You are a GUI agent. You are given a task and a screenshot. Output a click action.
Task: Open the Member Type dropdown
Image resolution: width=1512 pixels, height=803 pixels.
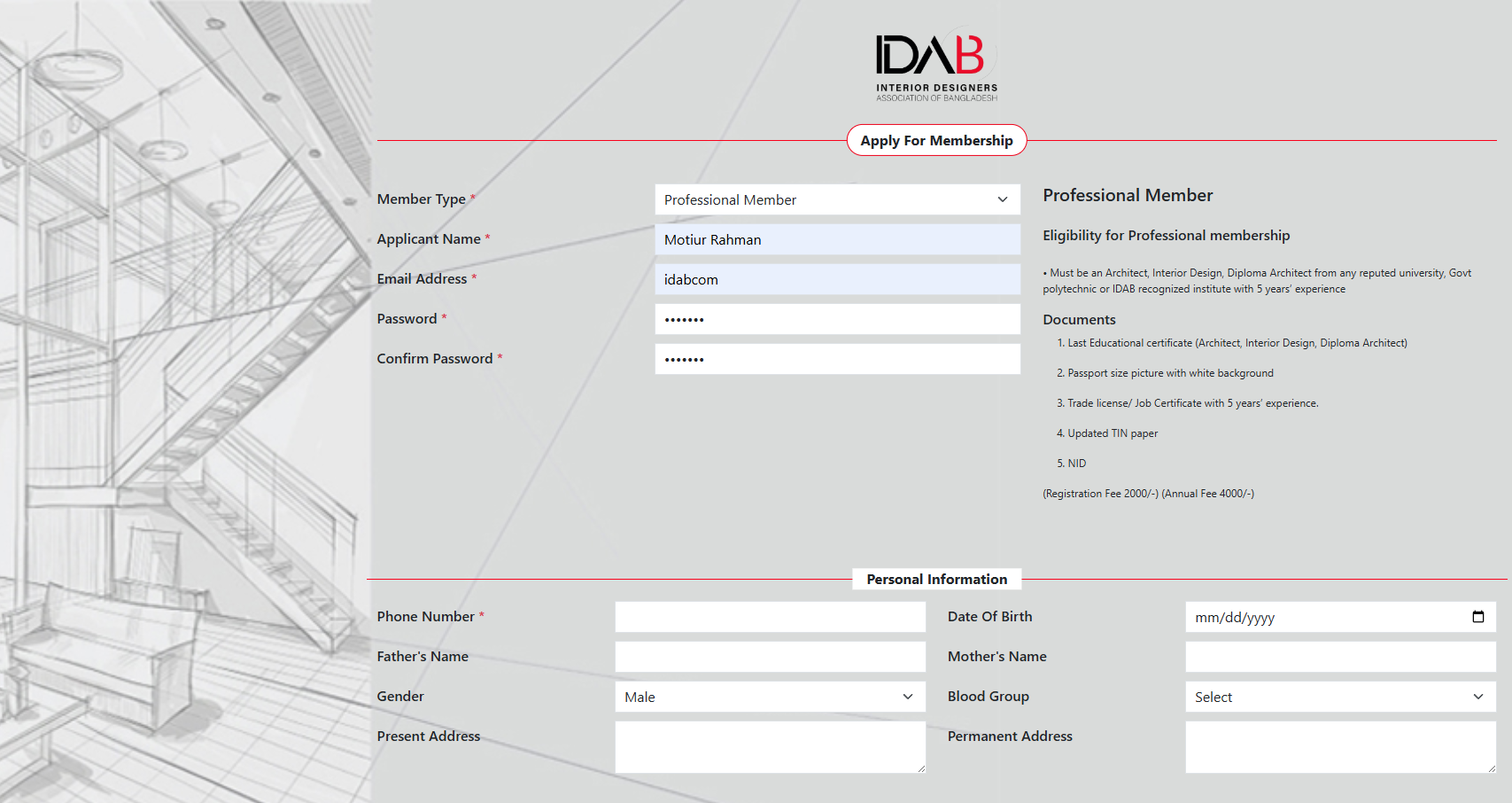(x=837, y=199)
